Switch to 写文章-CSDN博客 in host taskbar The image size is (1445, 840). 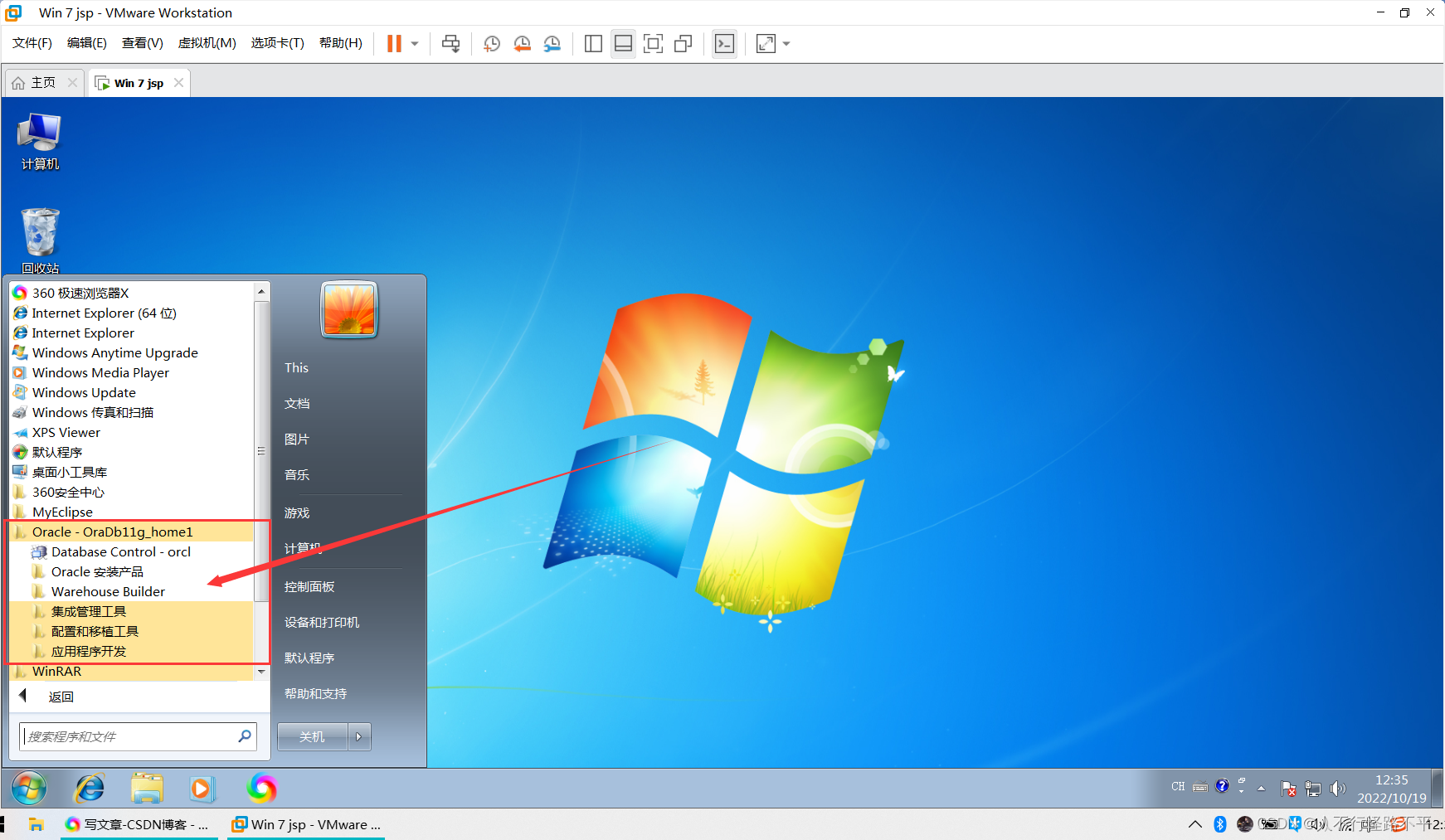pos(139,824)
